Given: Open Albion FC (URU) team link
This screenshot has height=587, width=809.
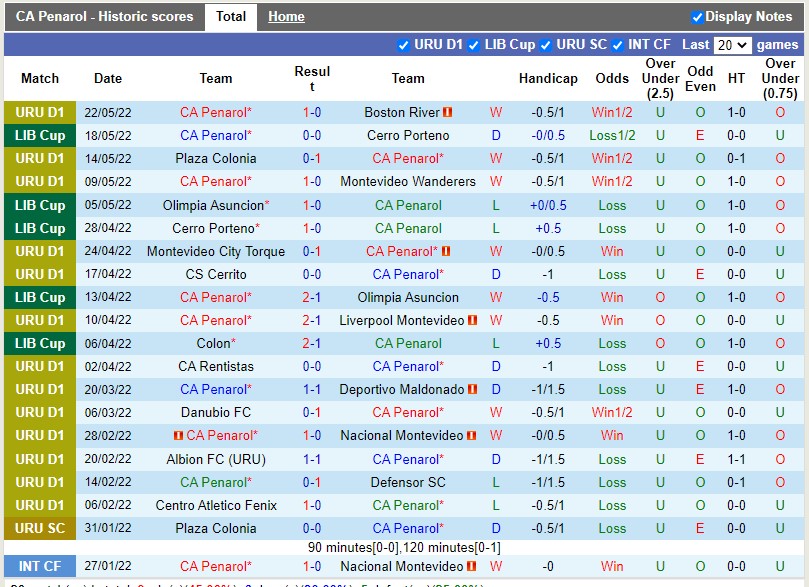Looking at the screenshot, I should (x=216, y=459).
